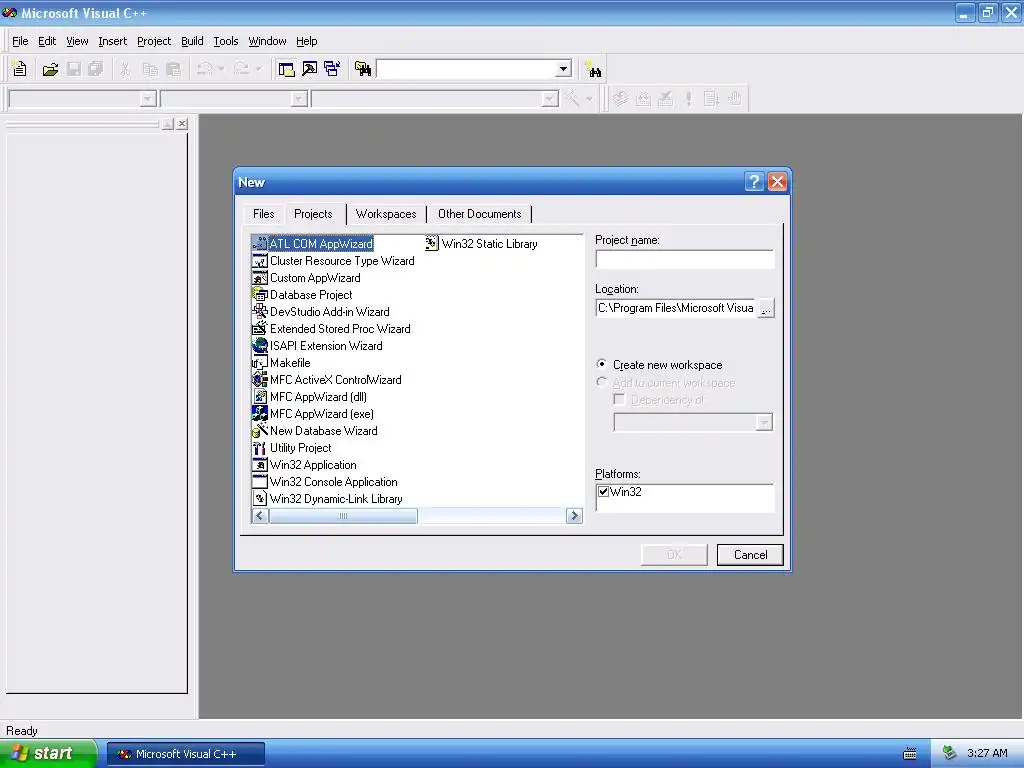Select ISAPI Extension Wizard
This screenshot has height=768, width=1024.
click(317, 345)
